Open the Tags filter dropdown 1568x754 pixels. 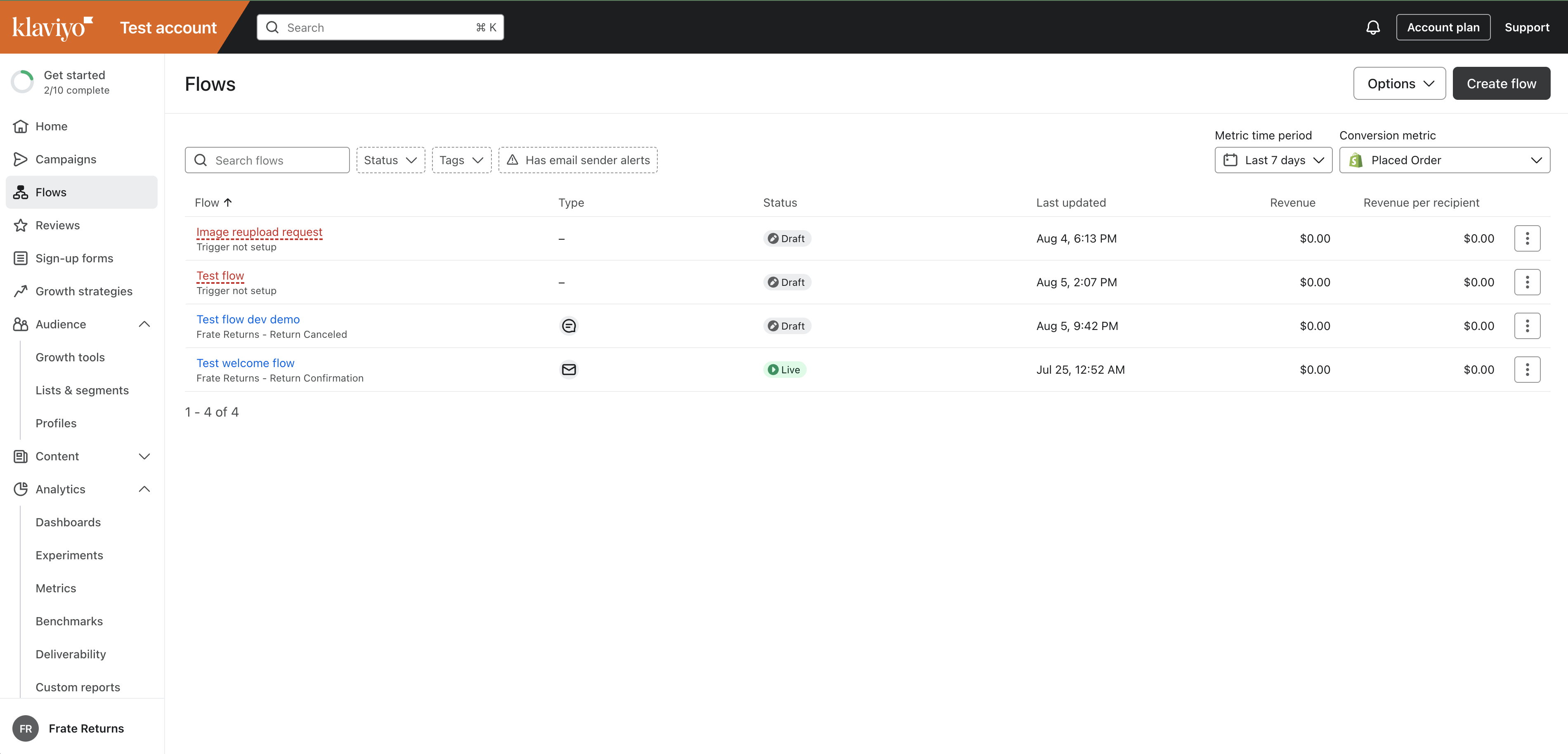tap(461, 160)
